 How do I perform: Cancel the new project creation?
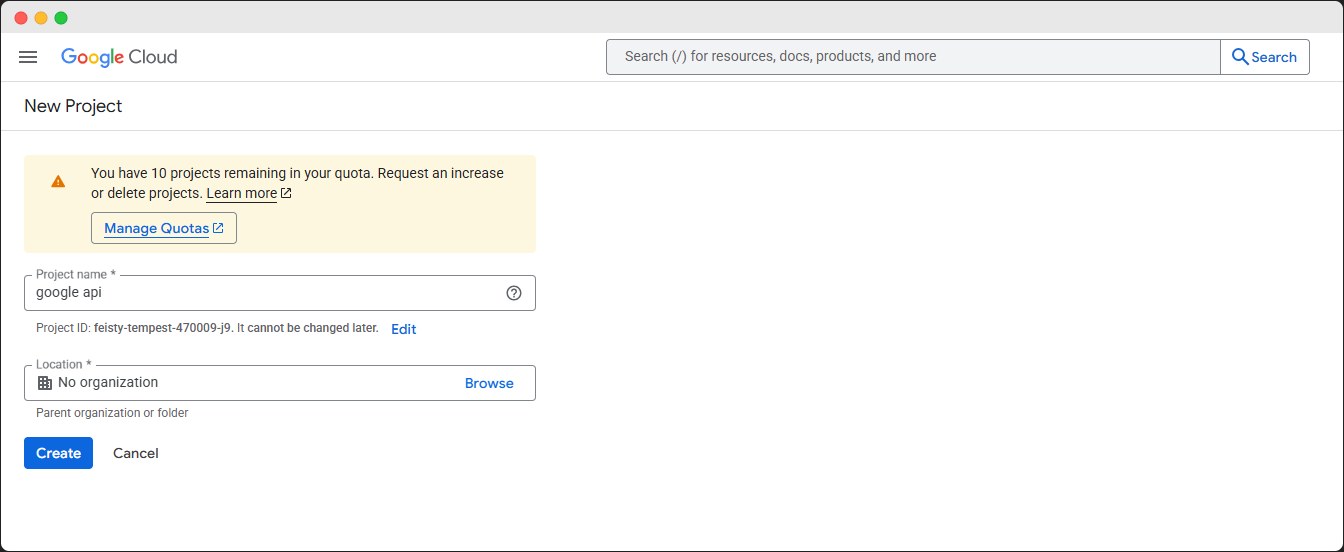click(x=136, y=453)
